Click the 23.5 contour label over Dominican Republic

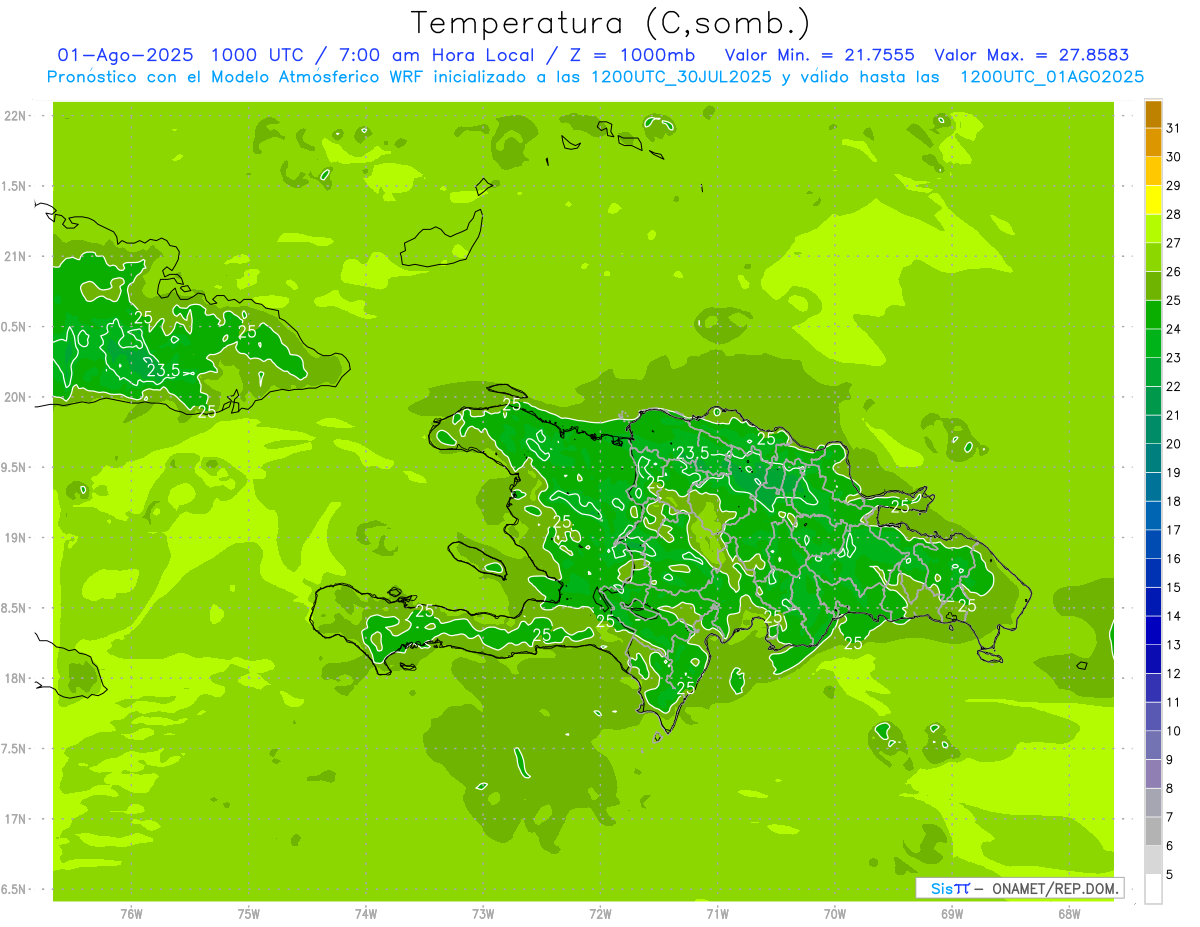pos(693,454)
